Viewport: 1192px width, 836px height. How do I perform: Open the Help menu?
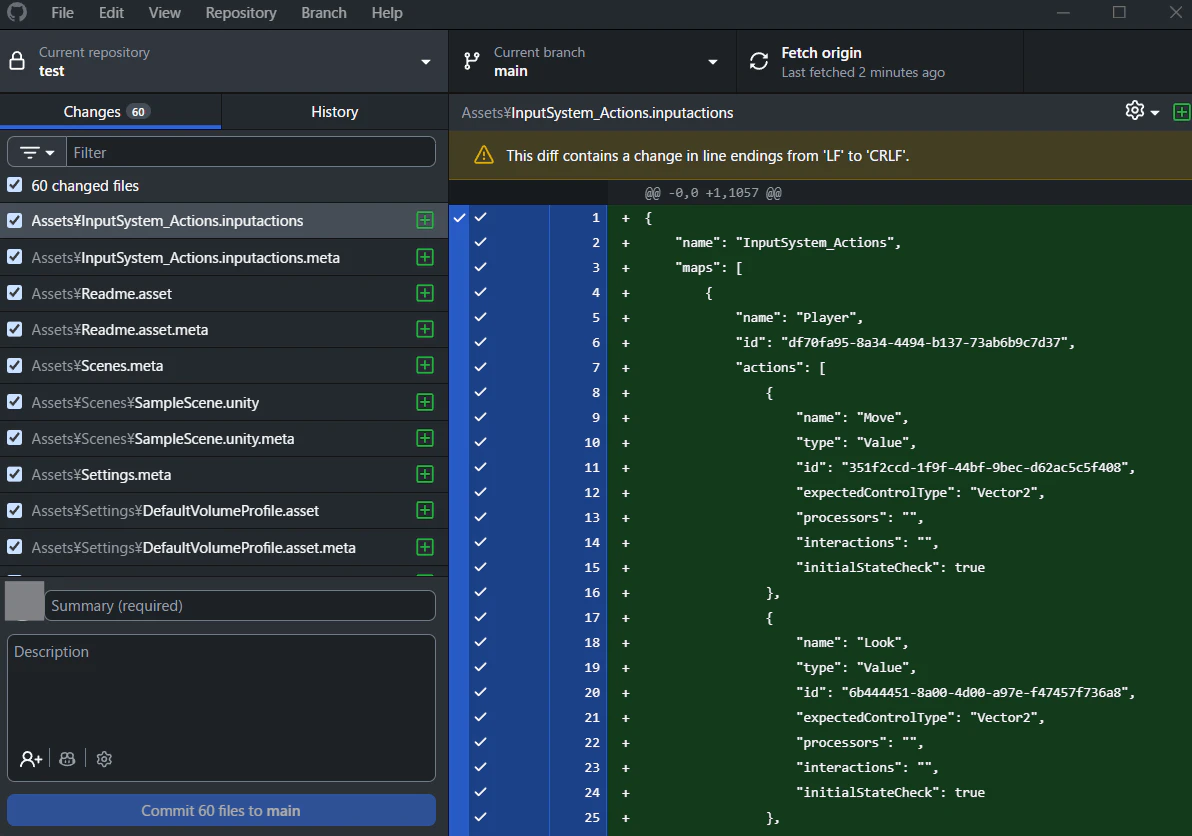[387, 13]
